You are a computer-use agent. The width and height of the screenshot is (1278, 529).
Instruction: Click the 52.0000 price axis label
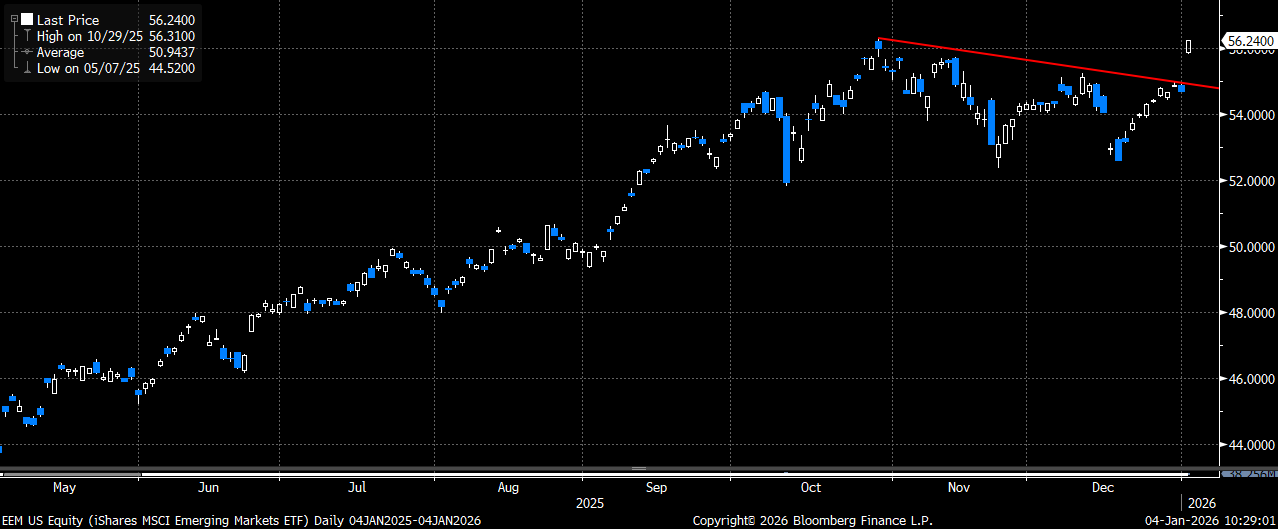(x=1250, y=181)
